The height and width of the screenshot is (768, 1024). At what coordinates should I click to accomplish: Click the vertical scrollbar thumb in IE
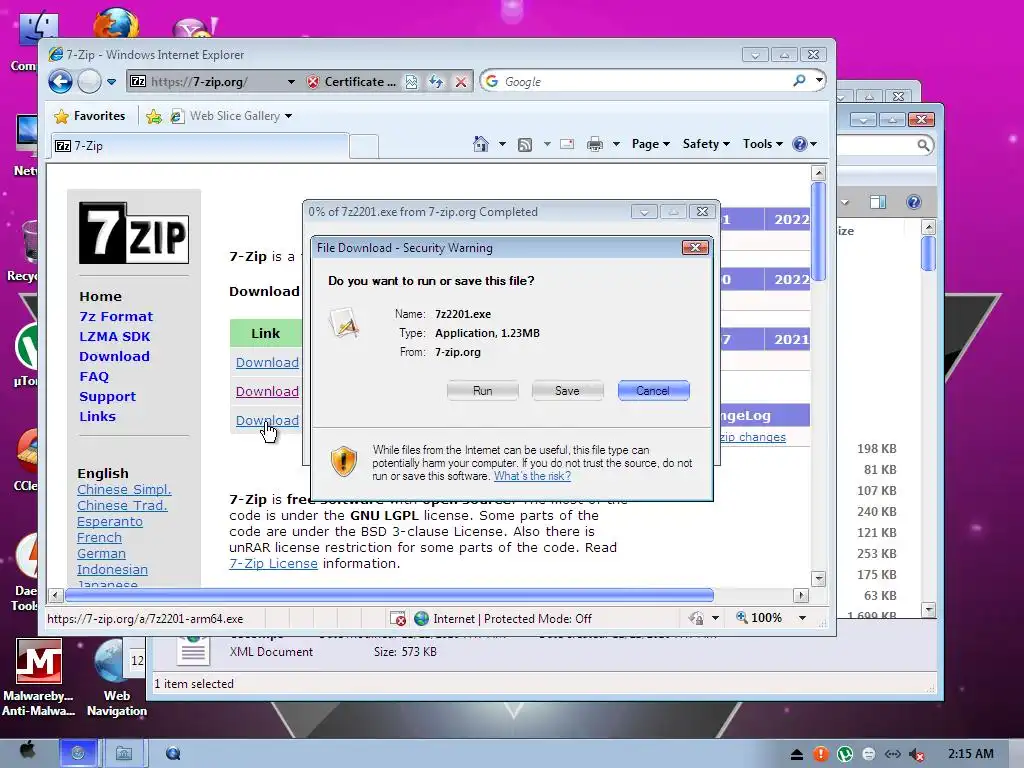click(818, 232)
